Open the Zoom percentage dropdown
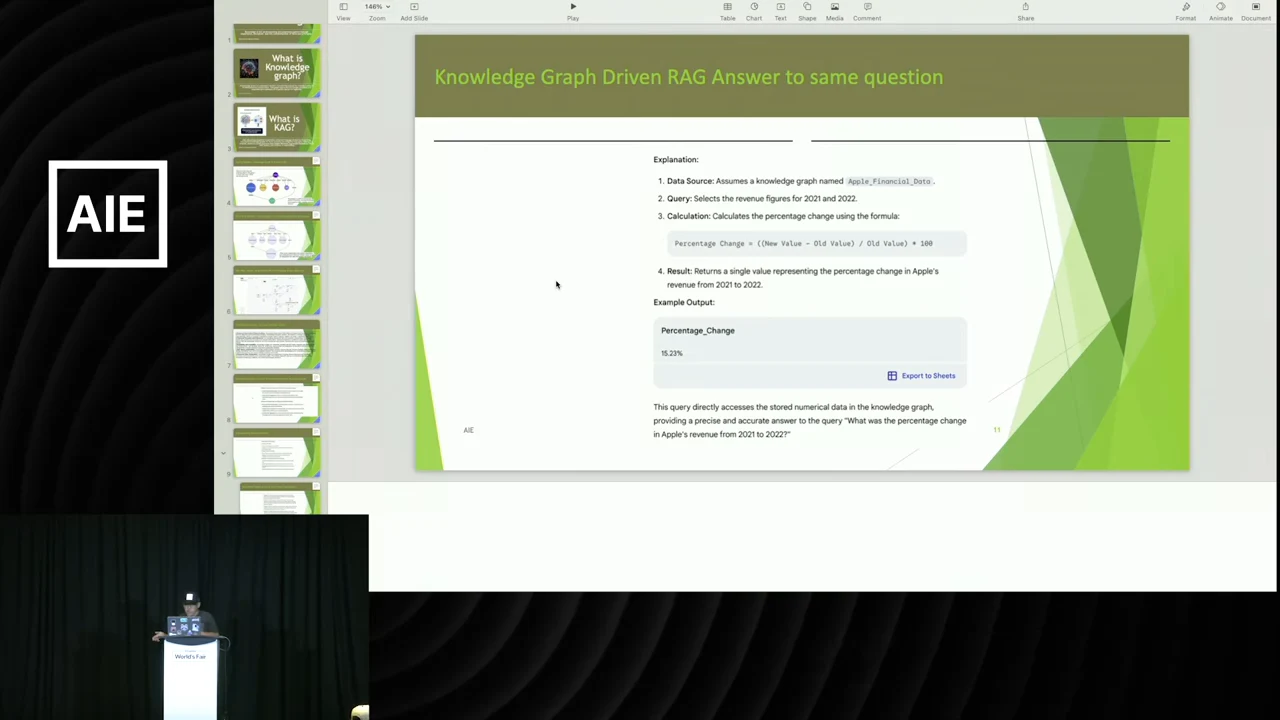The height and width of the screenshot is (720, 1280). click(377, 11)
